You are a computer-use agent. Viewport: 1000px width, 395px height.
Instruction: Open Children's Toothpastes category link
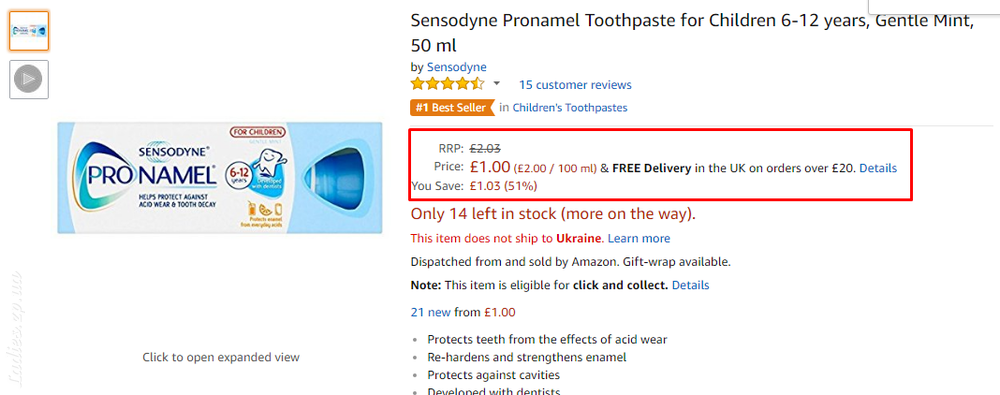pyautogui.click(x=570, y=108)
